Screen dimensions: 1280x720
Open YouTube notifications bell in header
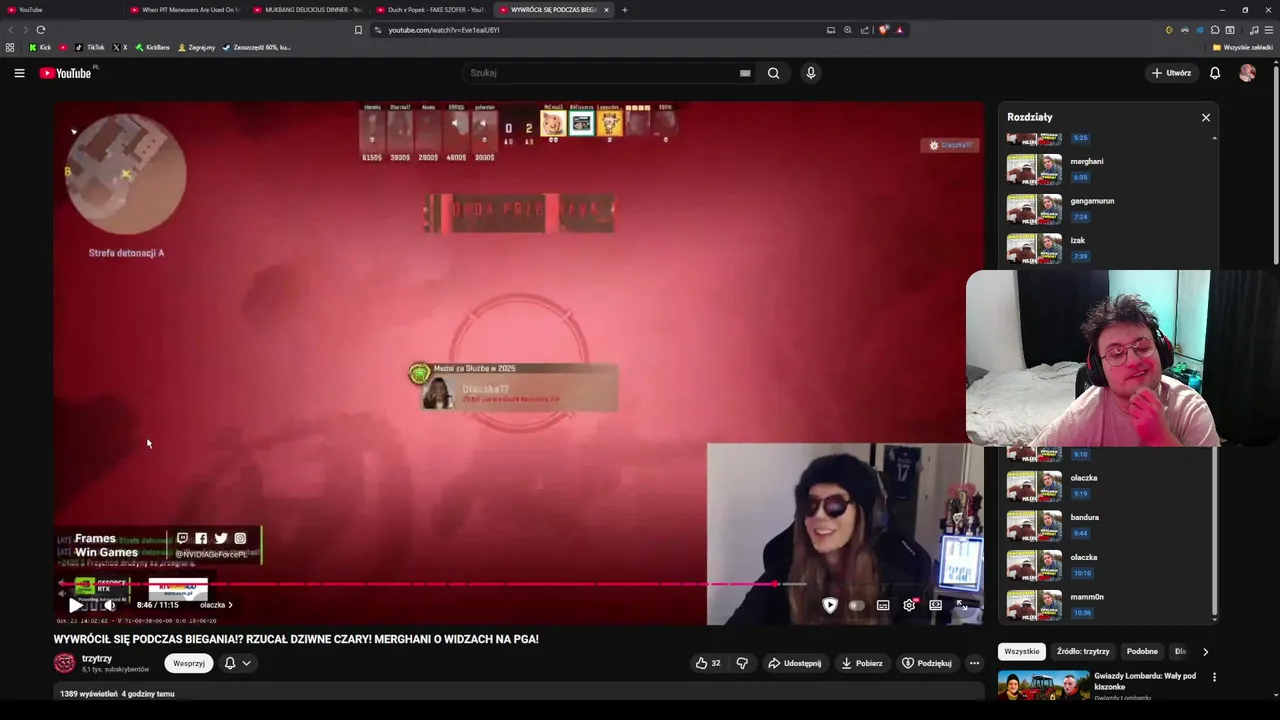[1215, 73]
